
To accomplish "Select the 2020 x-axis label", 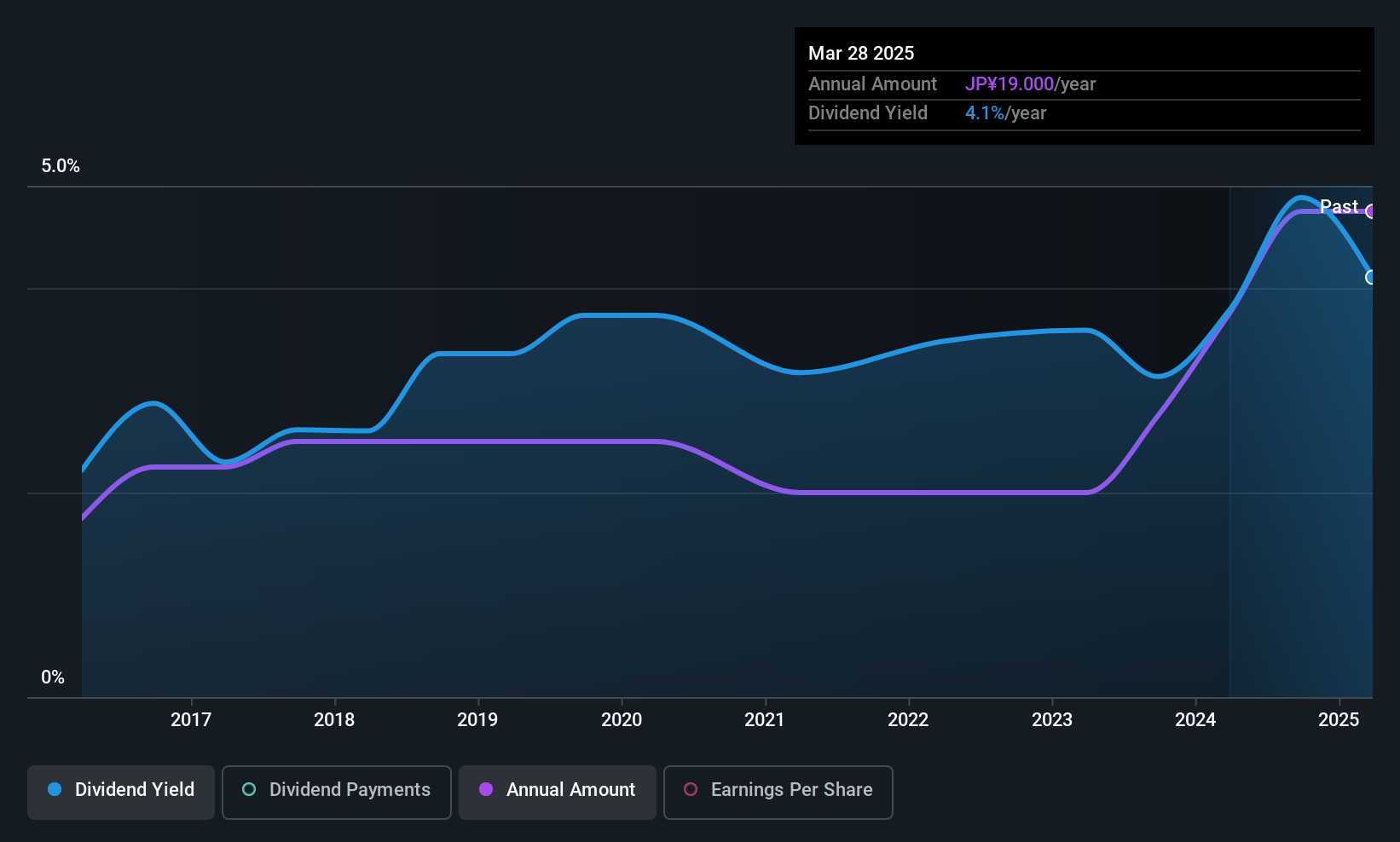I will point(622,719).
